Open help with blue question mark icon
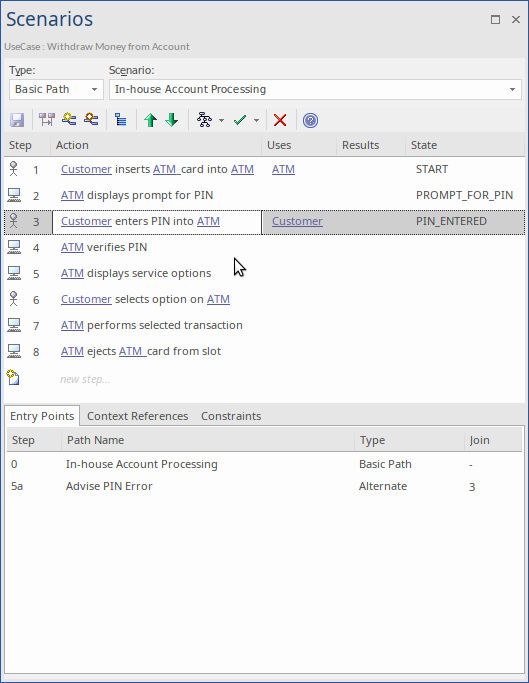Screen dimensions: 529x683 pyautogui.click(x=310, y=120)
